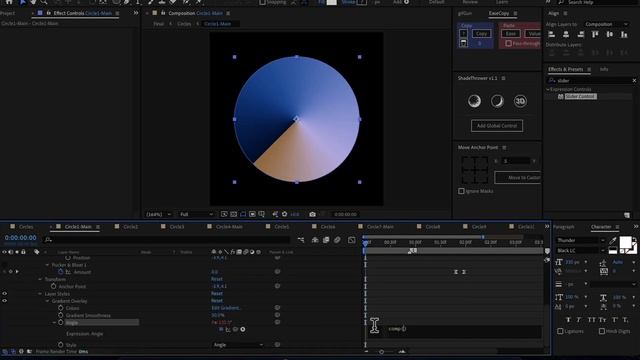640x360 pixels.
Task: Click the align bottom edges icon
Action: (x=624, y=35)
